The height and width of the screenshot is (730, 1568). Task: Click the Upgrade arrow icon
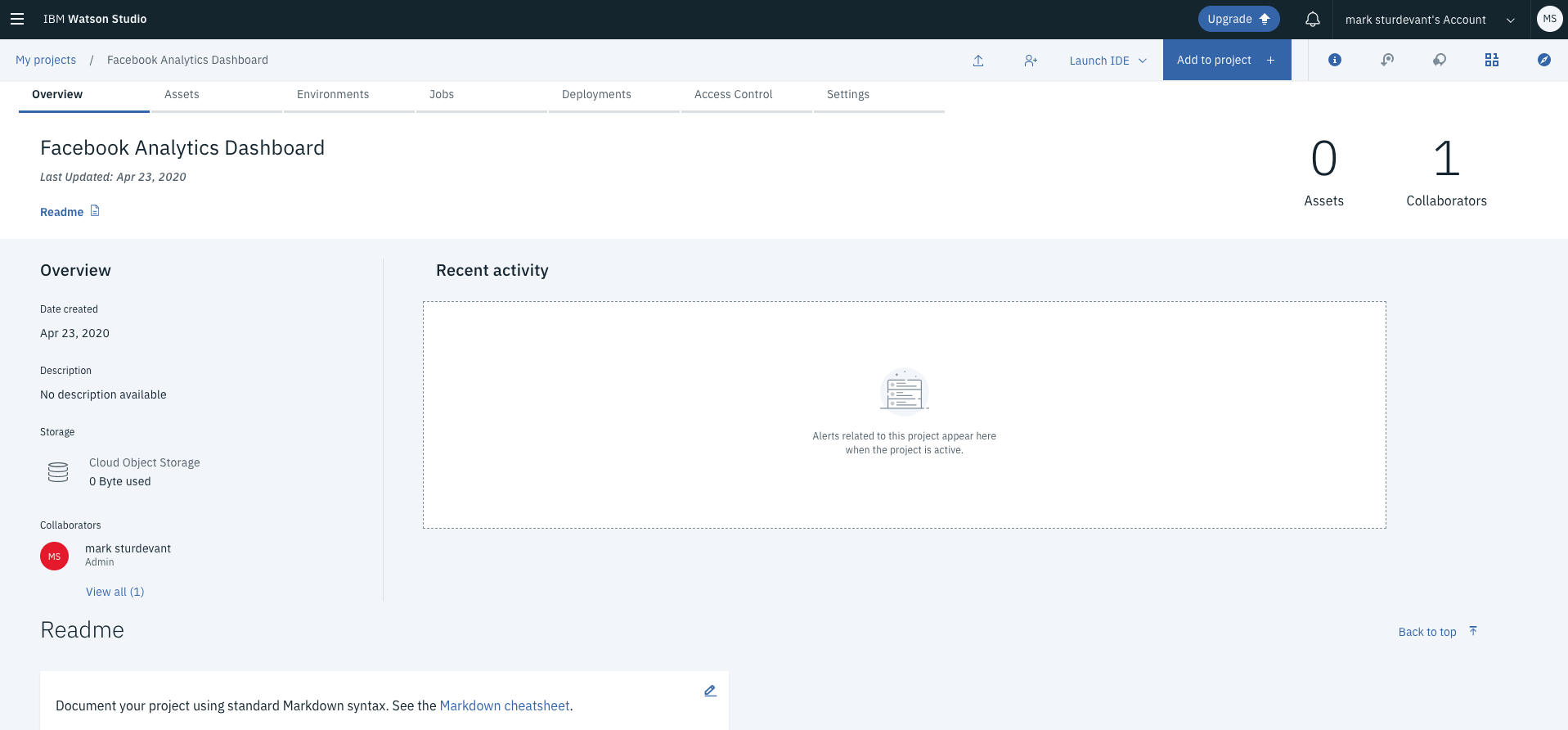point(1265,19)
